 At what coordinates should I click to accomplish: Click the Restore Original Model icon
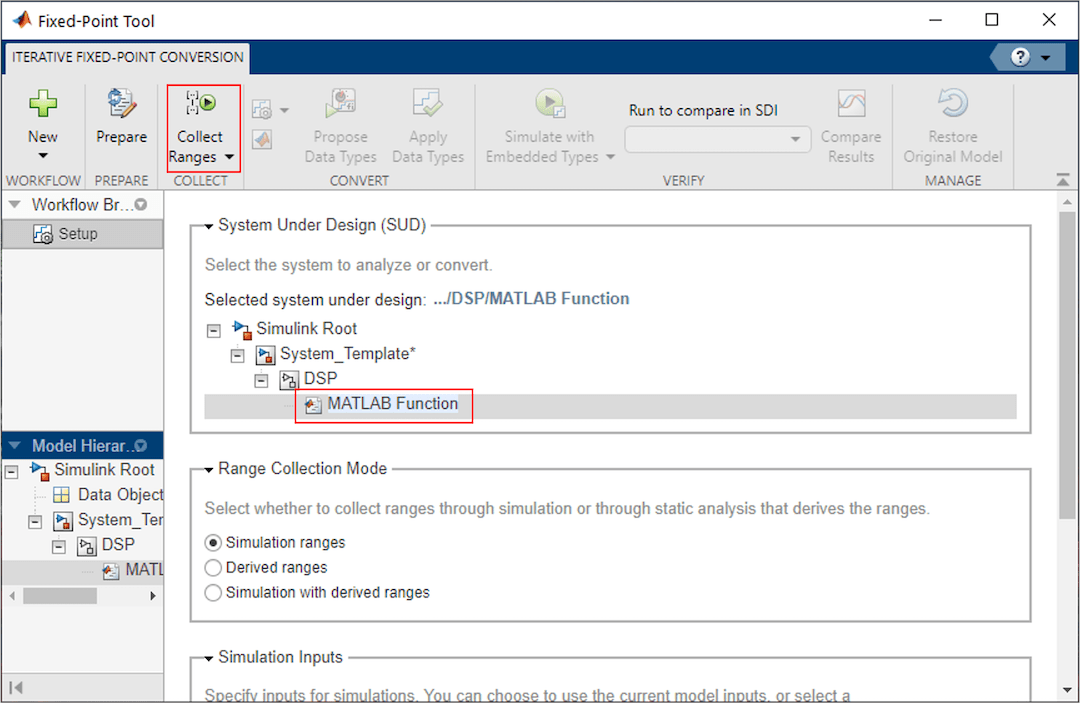[952, 105]
